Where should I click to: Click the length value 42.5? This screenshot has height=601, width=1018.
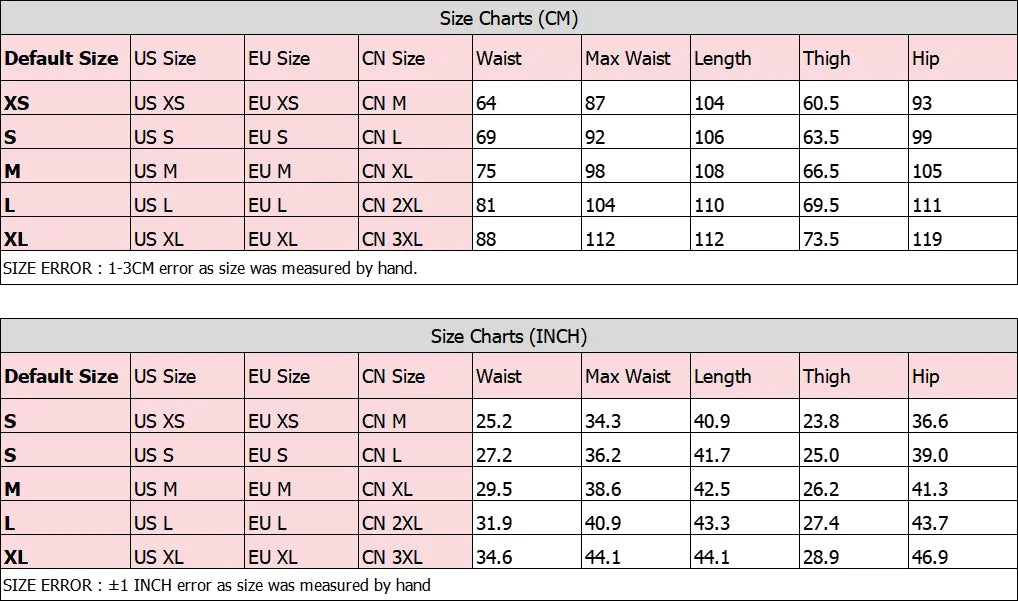pos(712,489)
